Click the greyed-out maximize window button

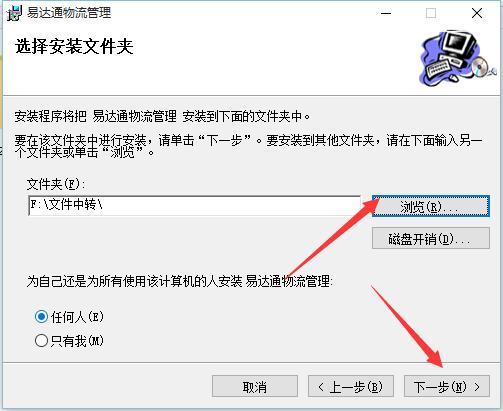pyautogui.click(x=431, y=13)
